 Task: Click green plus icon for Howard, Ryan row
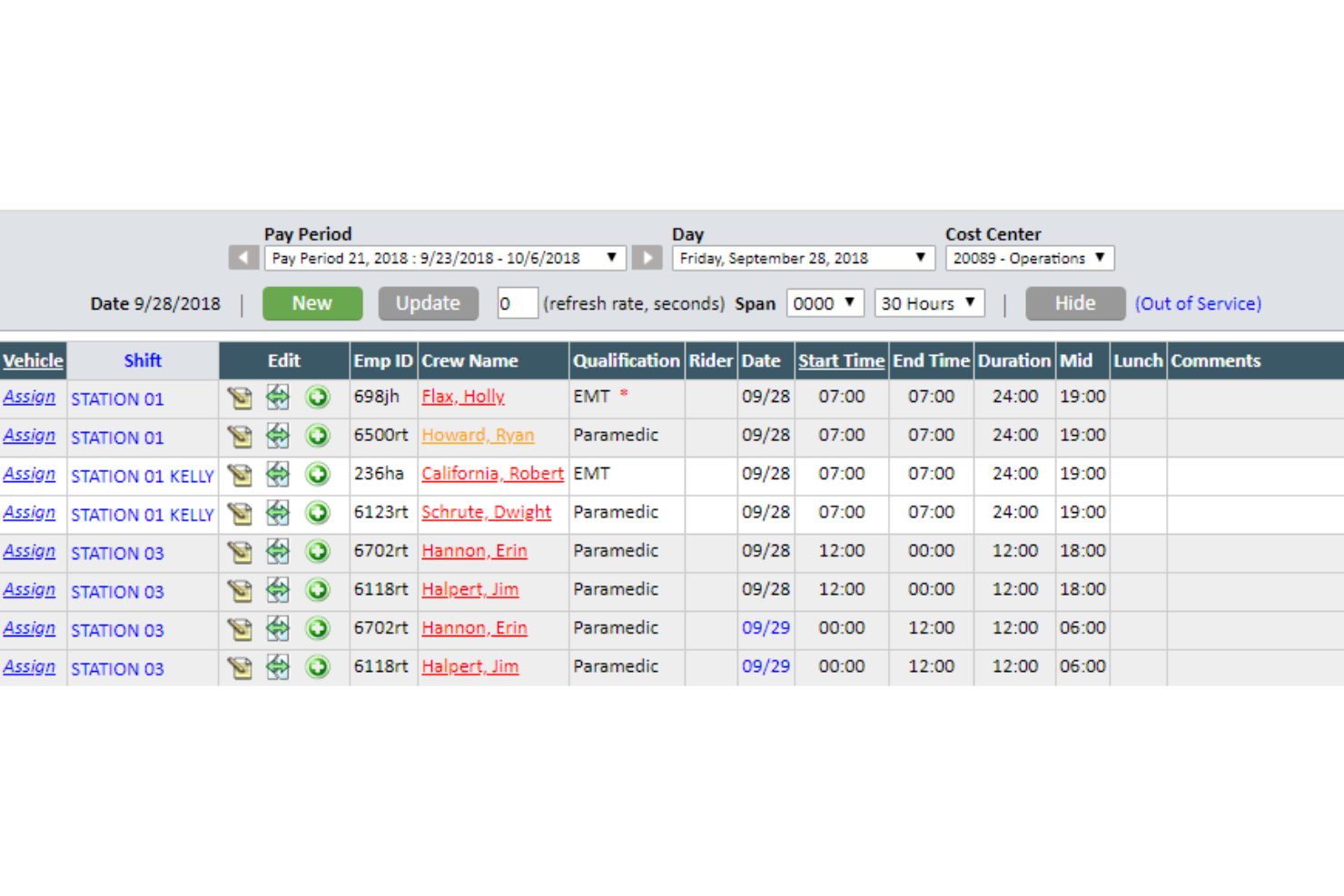click(318, 436)
